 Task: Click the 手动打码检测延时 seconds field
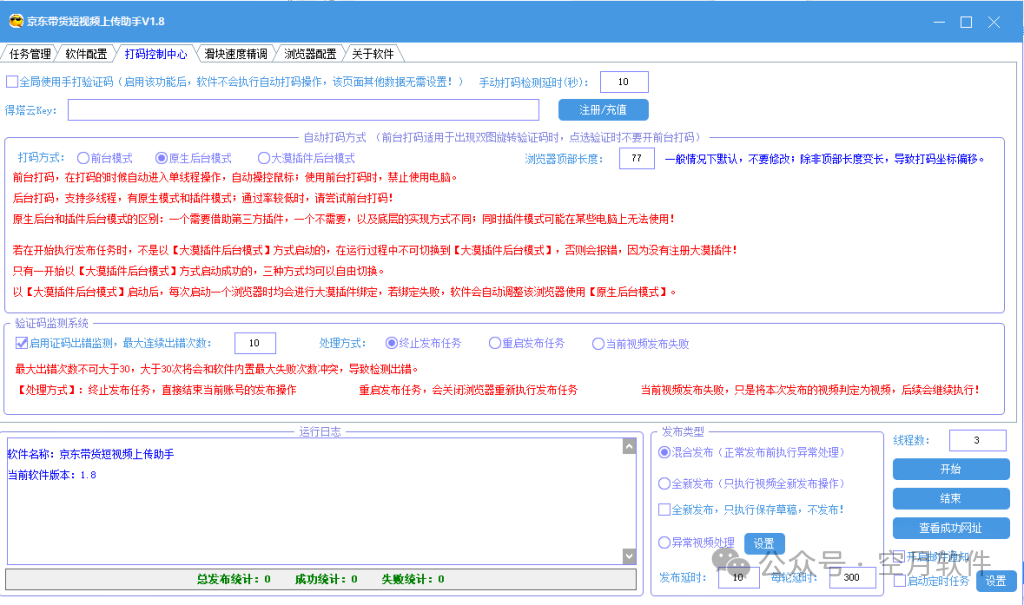click(x=624, y=82)
